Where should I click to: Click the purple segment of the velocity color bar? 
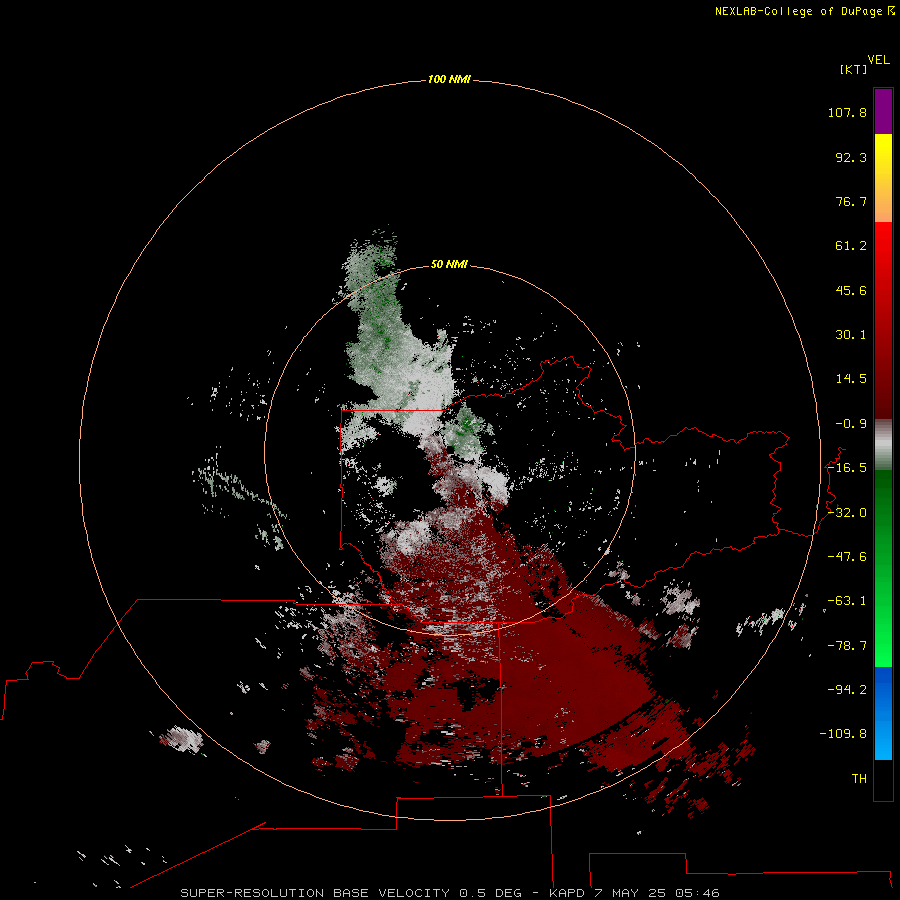(x=883, y=112)
